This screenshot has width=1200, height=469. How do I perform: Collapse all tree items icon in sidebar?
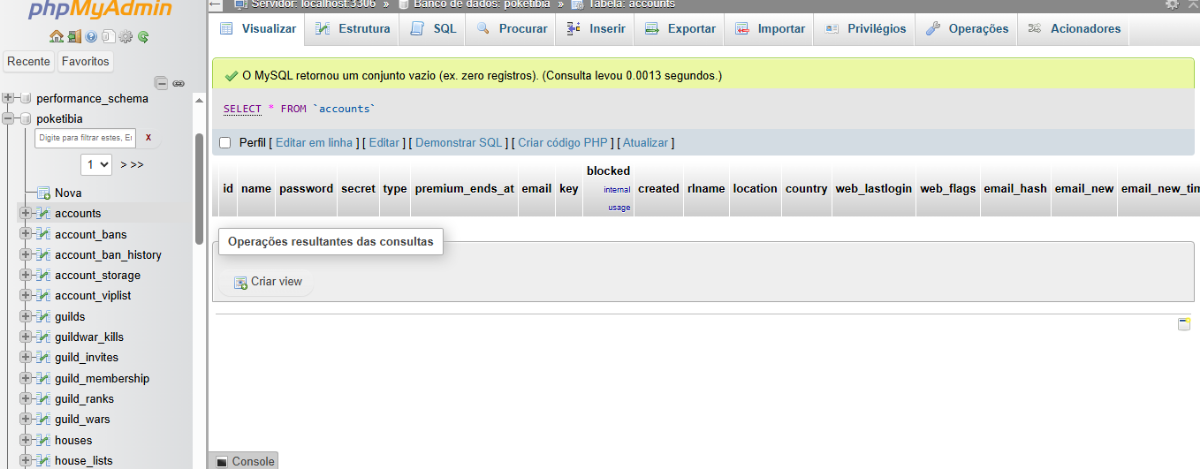click(x=162, y=83)
